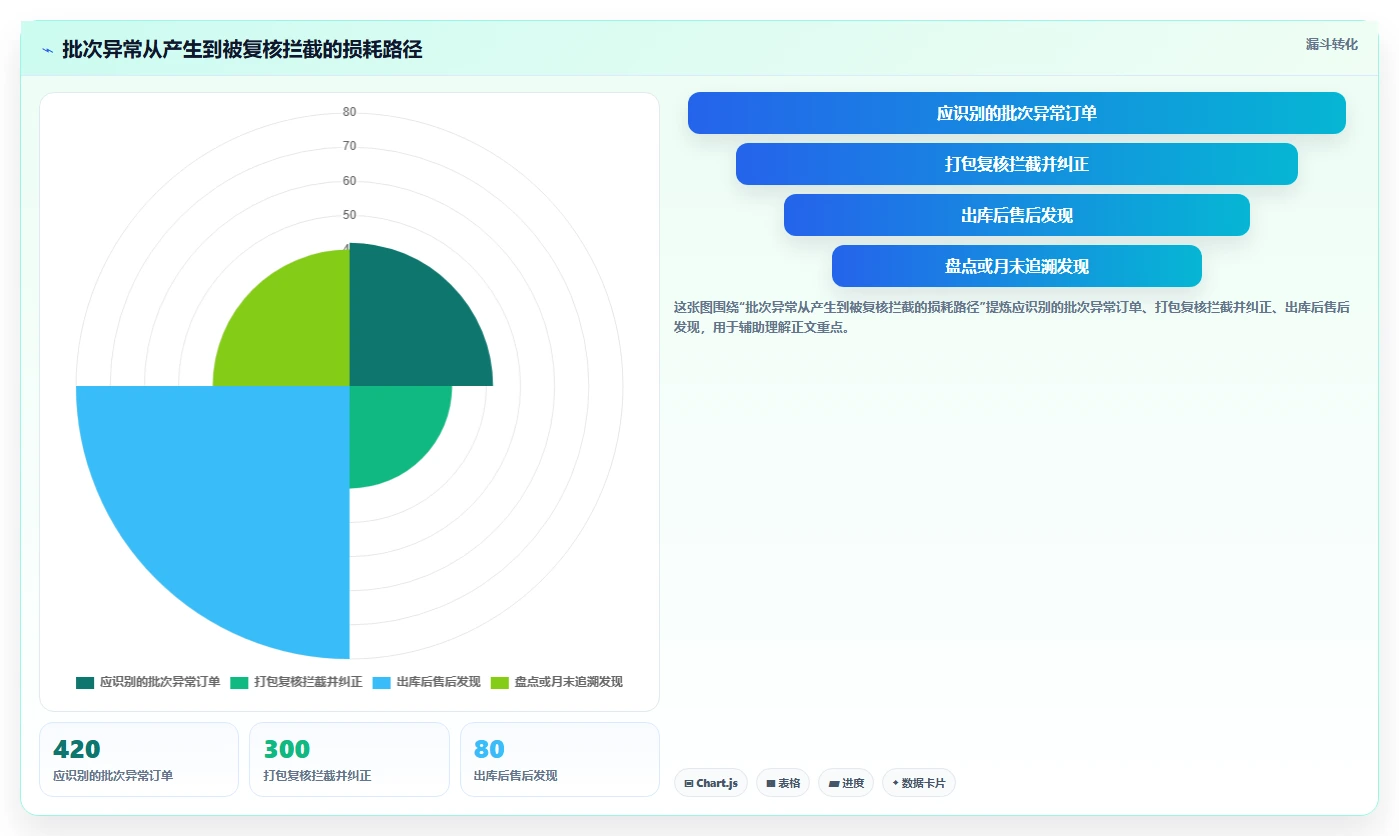The height and width of the screenshot is (836, 1399).
Task: Click the 进度 tag
Action: tap(846, 783)
